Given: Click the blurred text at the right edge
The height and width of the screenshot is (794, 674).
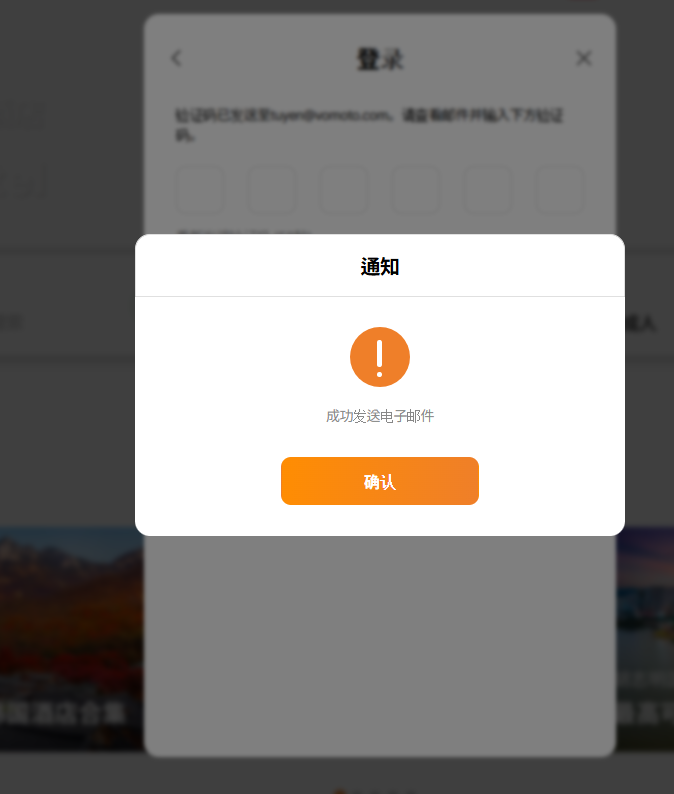Looking at the screenshot, I should point(641,323).
